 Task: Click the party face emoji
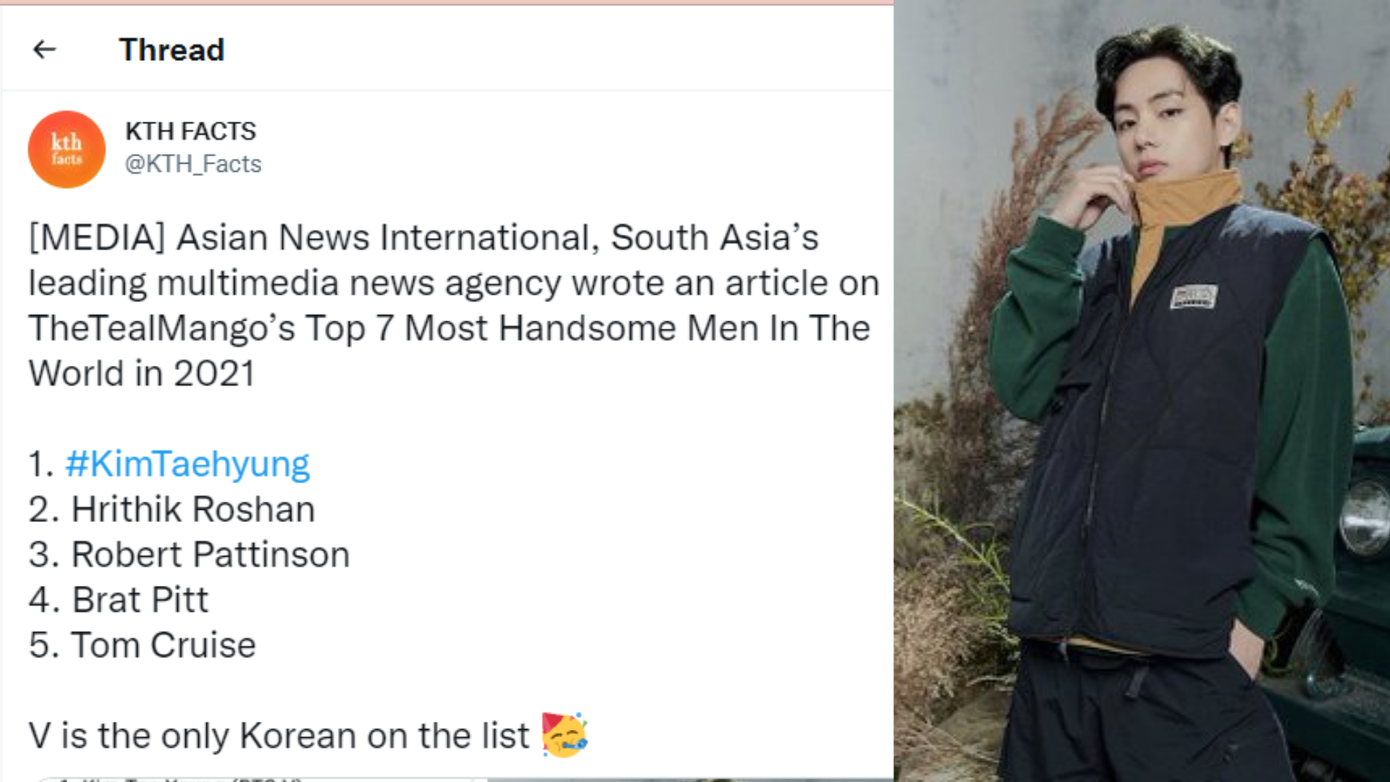click(564, 735)
